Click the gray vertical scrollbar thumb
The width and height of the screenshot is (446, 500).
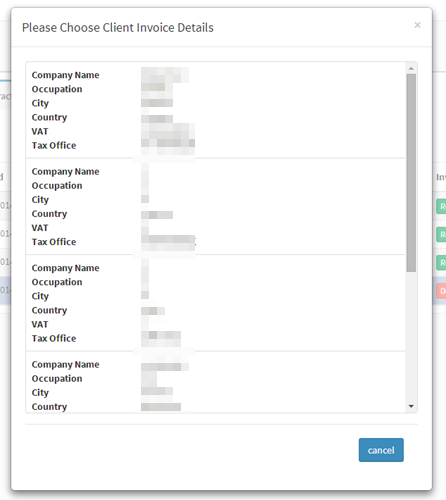(x=411, y=173)
